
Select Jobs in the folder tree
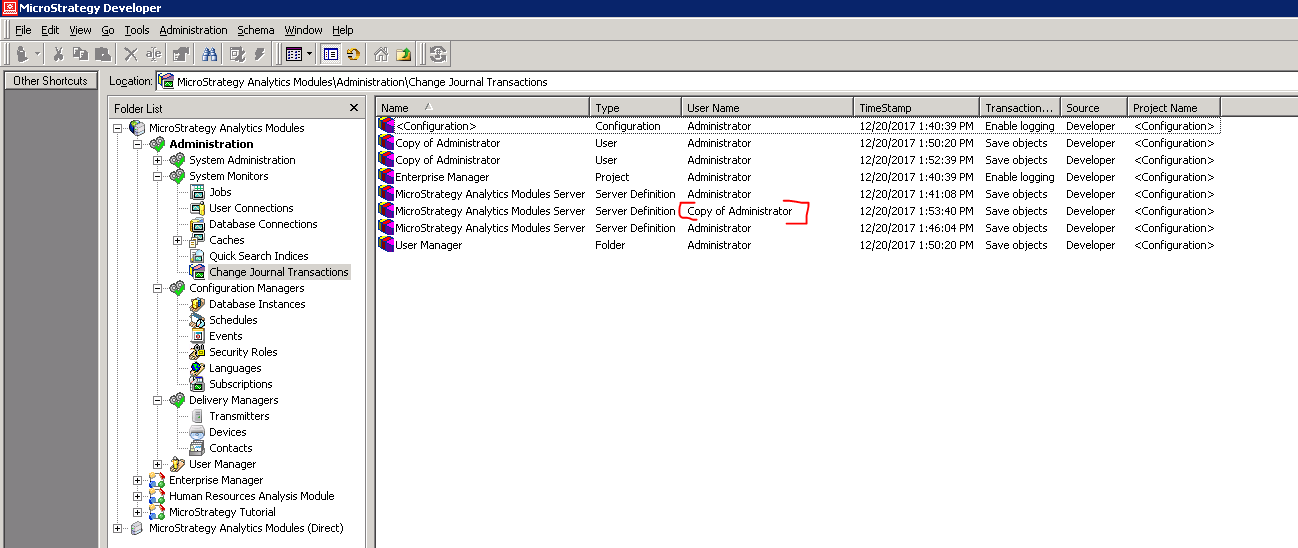(x=220, y=192)
